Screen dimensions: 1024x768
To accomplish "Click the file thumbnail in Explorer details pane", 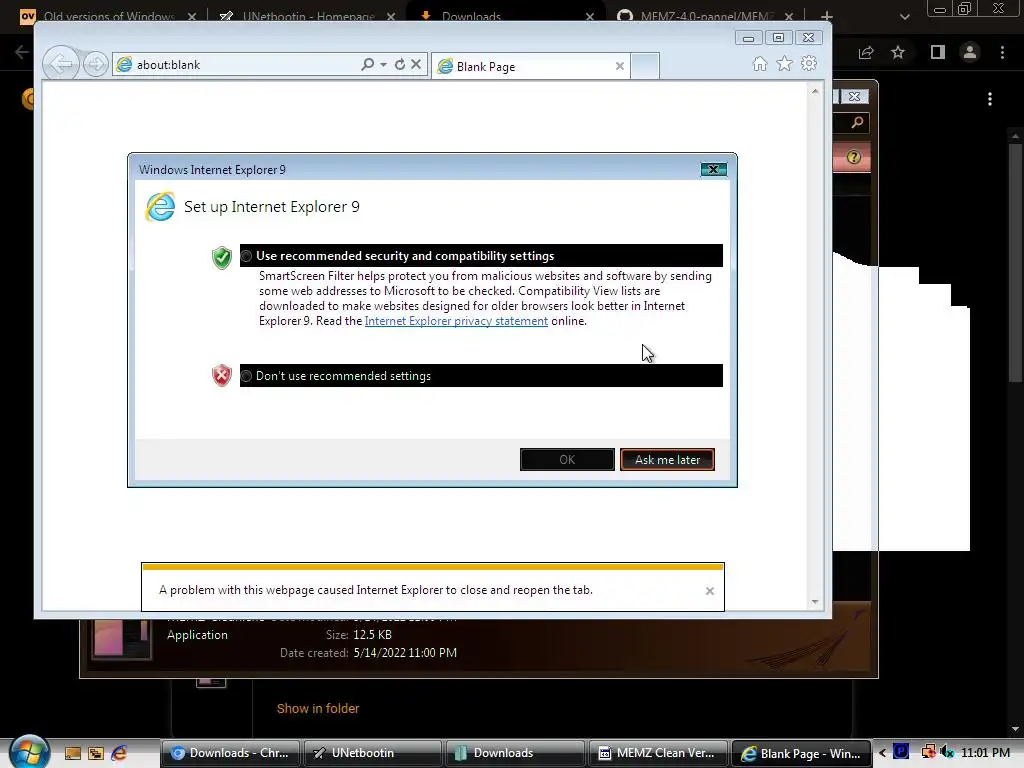I will [121, 637].
